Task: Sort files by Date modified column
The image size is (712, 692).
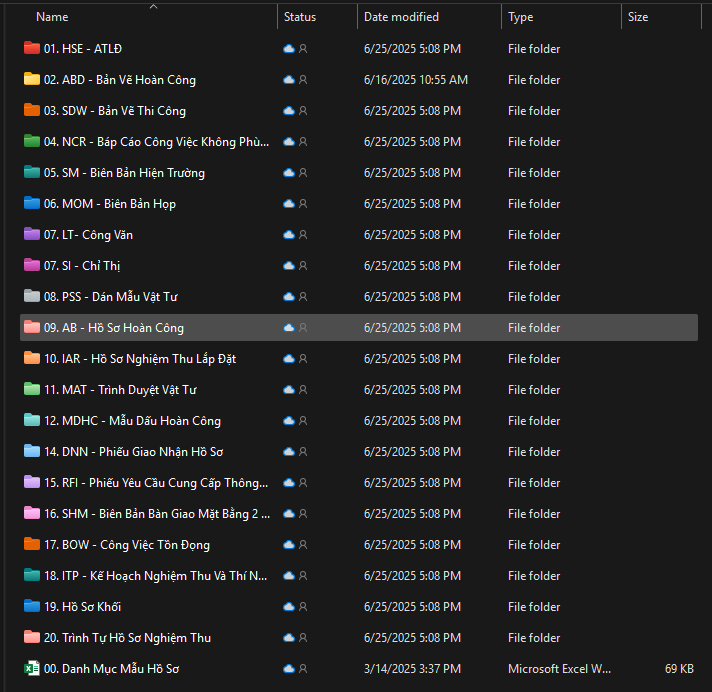Action: coord(401,17)
